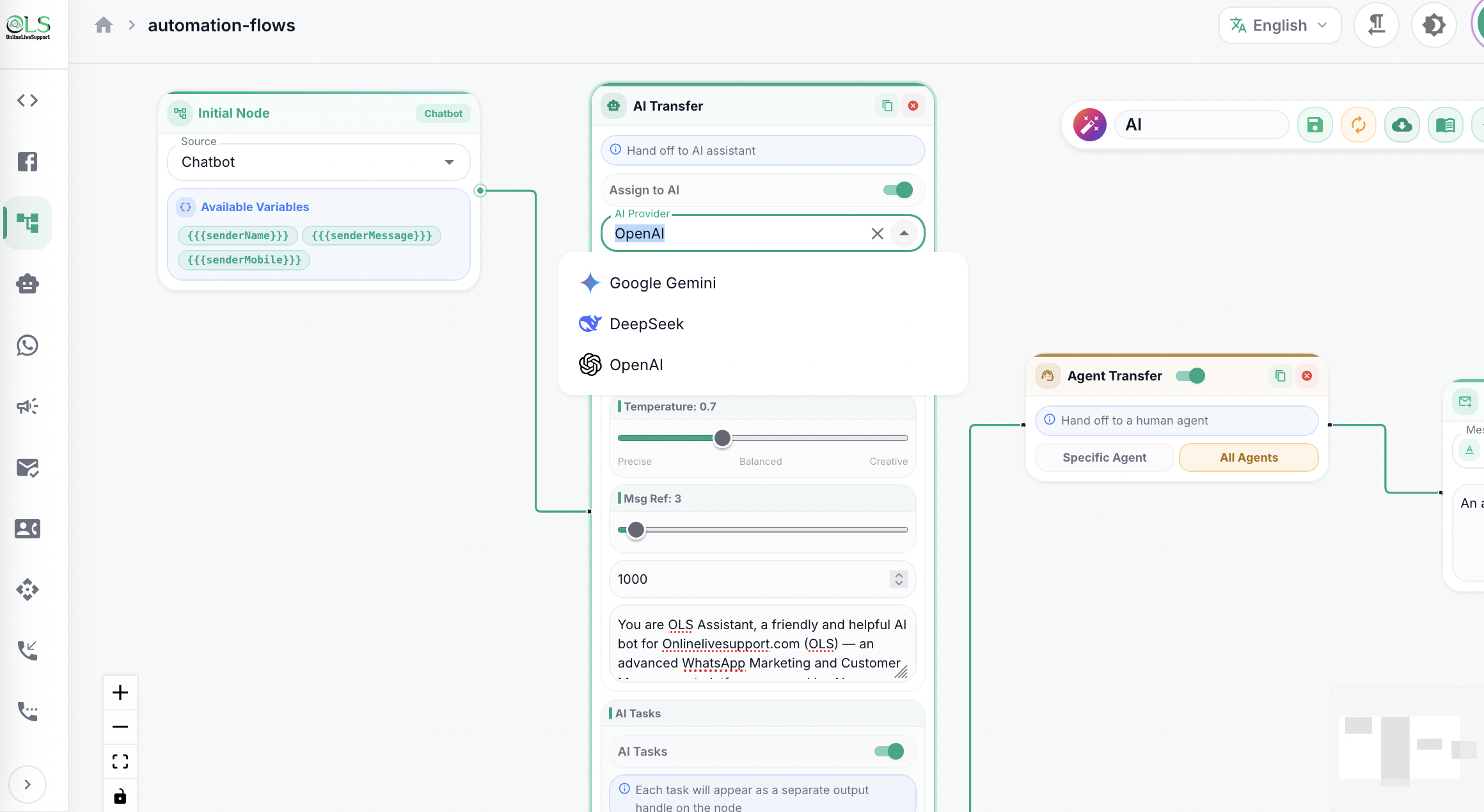Click the Precise temperature label
1484x812 pixels.
(x=635, y=461)
